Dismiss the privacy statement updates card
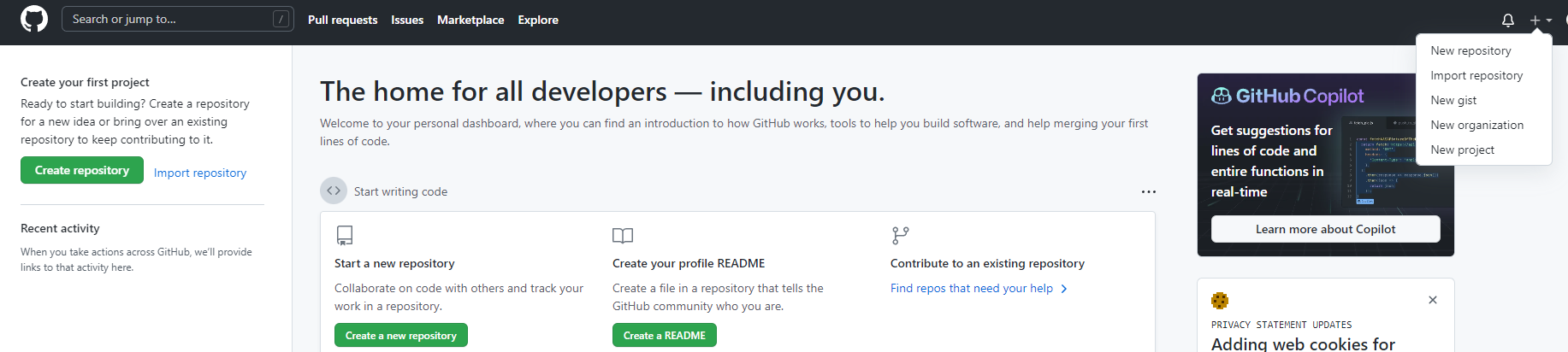This screenshot has width=1568, height=352. click(x=1433, y=300)
